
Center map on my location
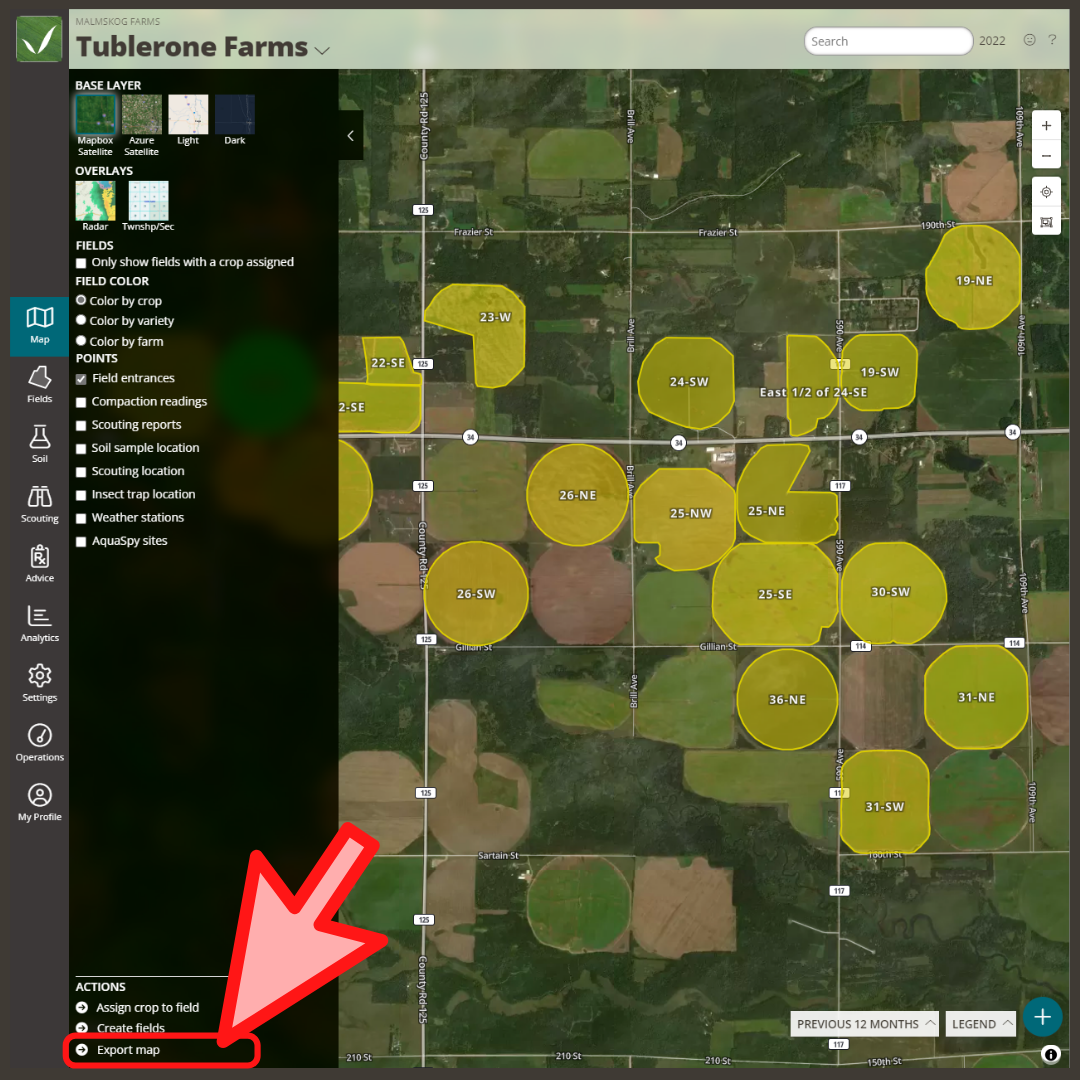1046,191
